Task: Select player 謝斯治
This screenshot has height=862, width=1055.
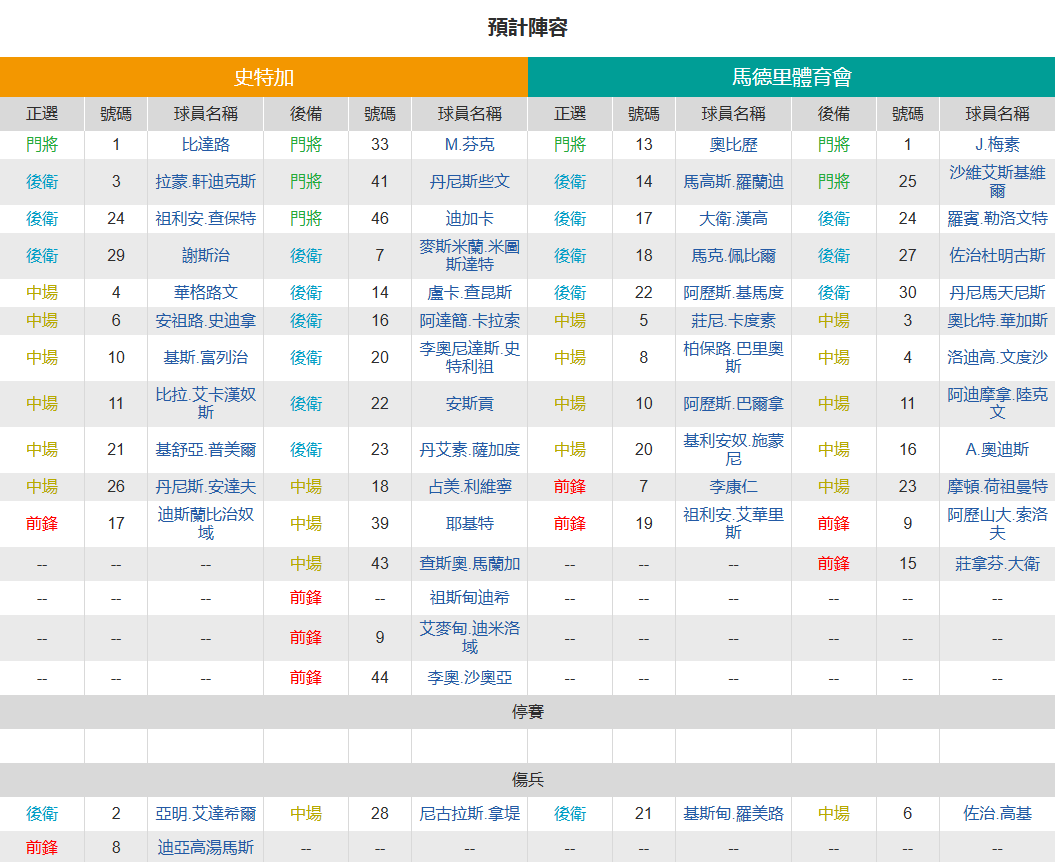Action: 206,256
